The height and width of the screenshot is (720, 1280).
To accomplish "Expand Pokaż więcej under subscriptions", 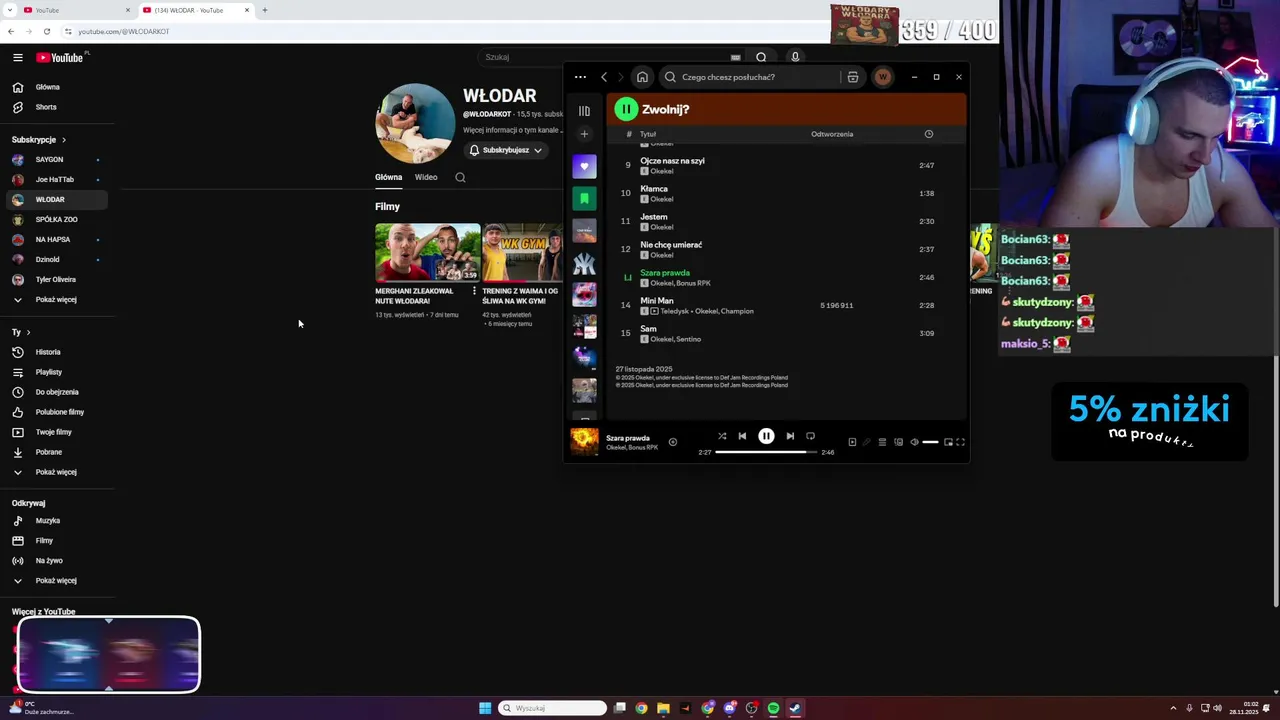I will (x=56, y=299).
